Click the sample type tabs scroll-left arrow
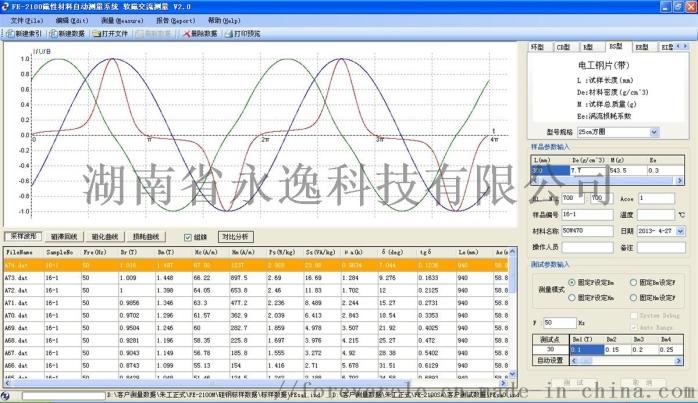Image resolution: width=698 pixels, height=403 pixels. tap(678, 46)
